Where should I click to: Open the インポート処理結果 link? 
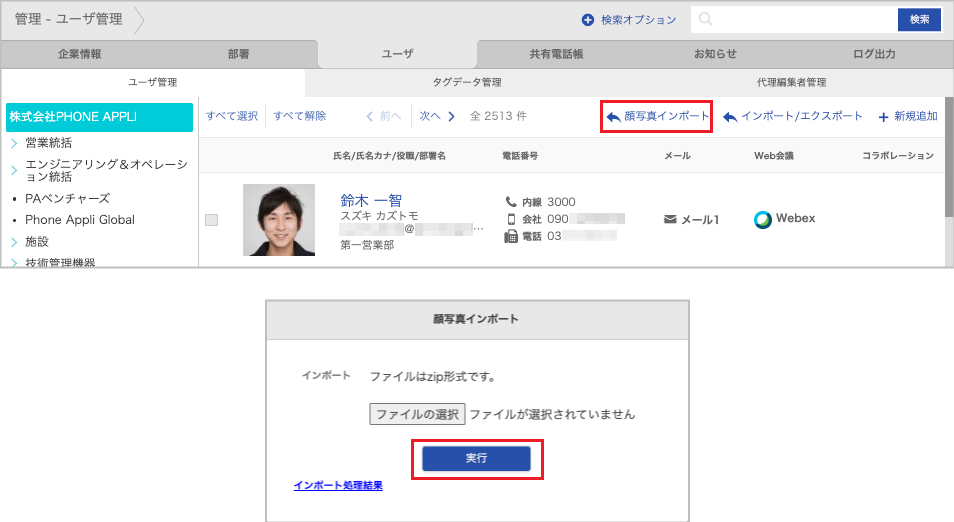(337, 486)
